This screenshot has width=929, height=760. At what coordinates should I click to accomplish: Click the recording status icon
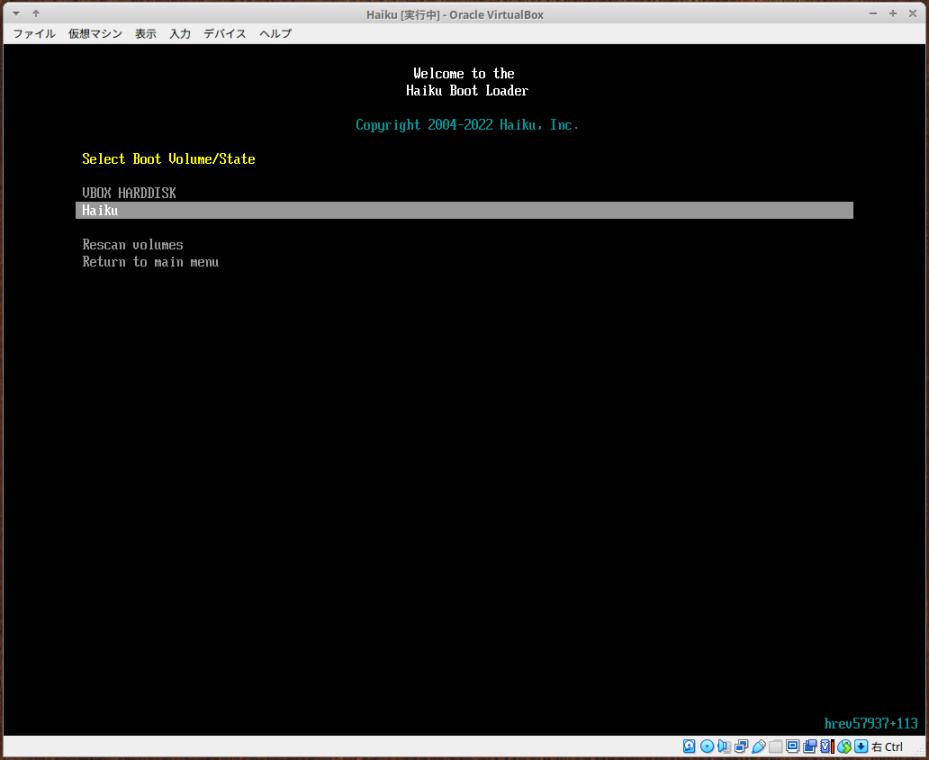pyautogui.click(x=810, y=746)
